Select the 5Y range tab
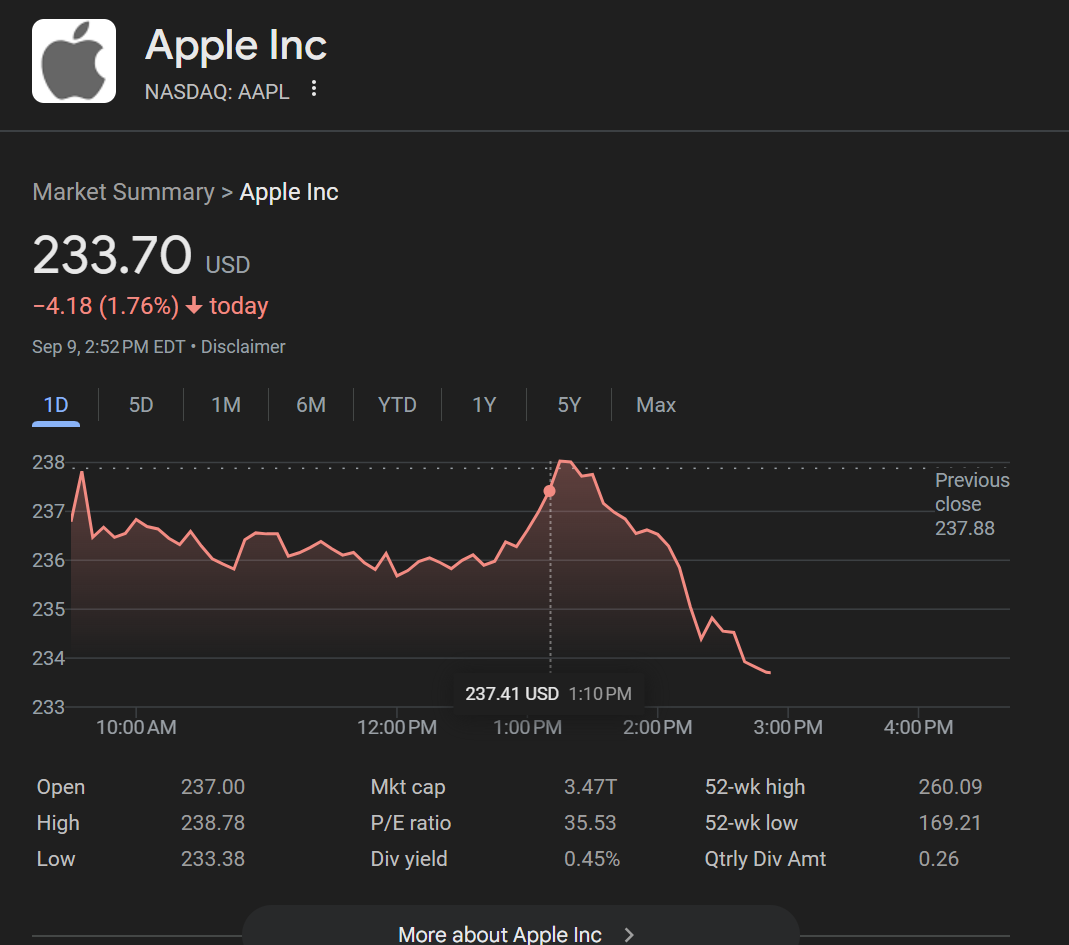Screen dimensions: 1069x945 coord(569,405)
